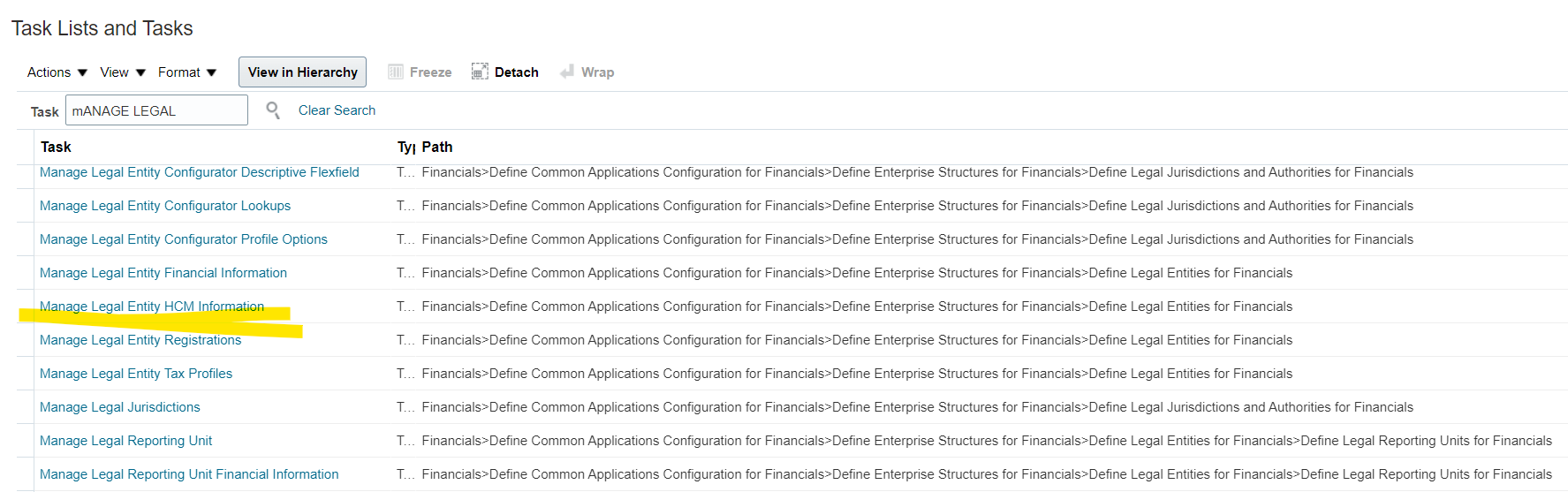Open the Actions dropdown menu

pyautogui.click(x=57, y=72)
